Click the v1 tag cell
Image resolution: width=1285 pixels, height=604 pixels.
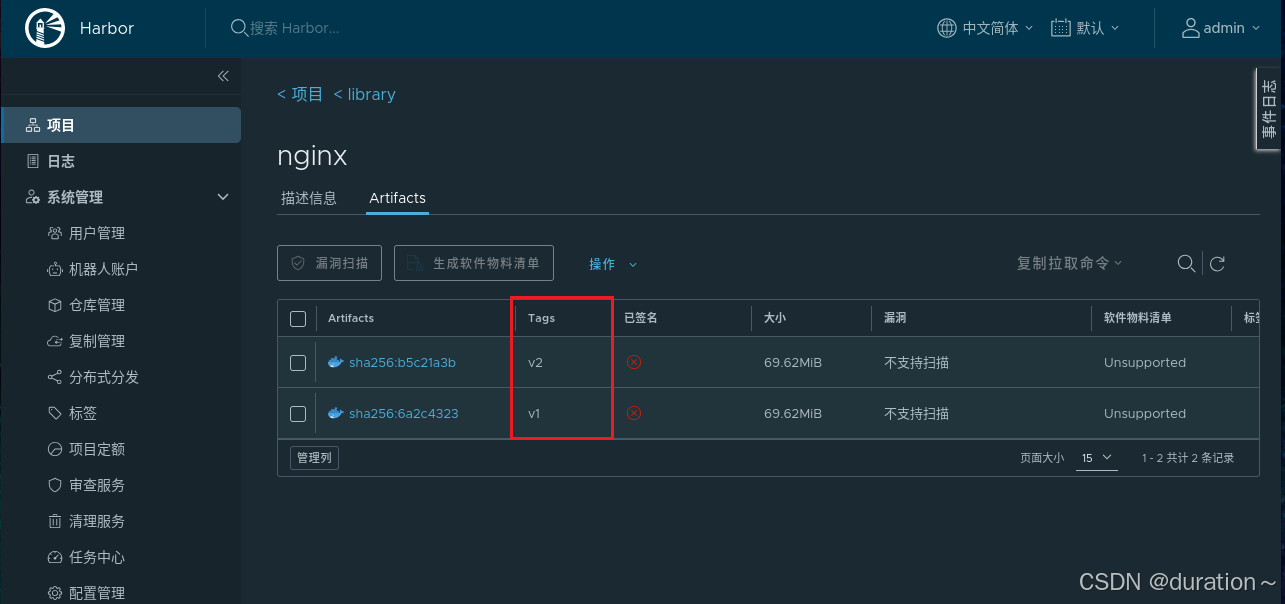tap(534, 414)
